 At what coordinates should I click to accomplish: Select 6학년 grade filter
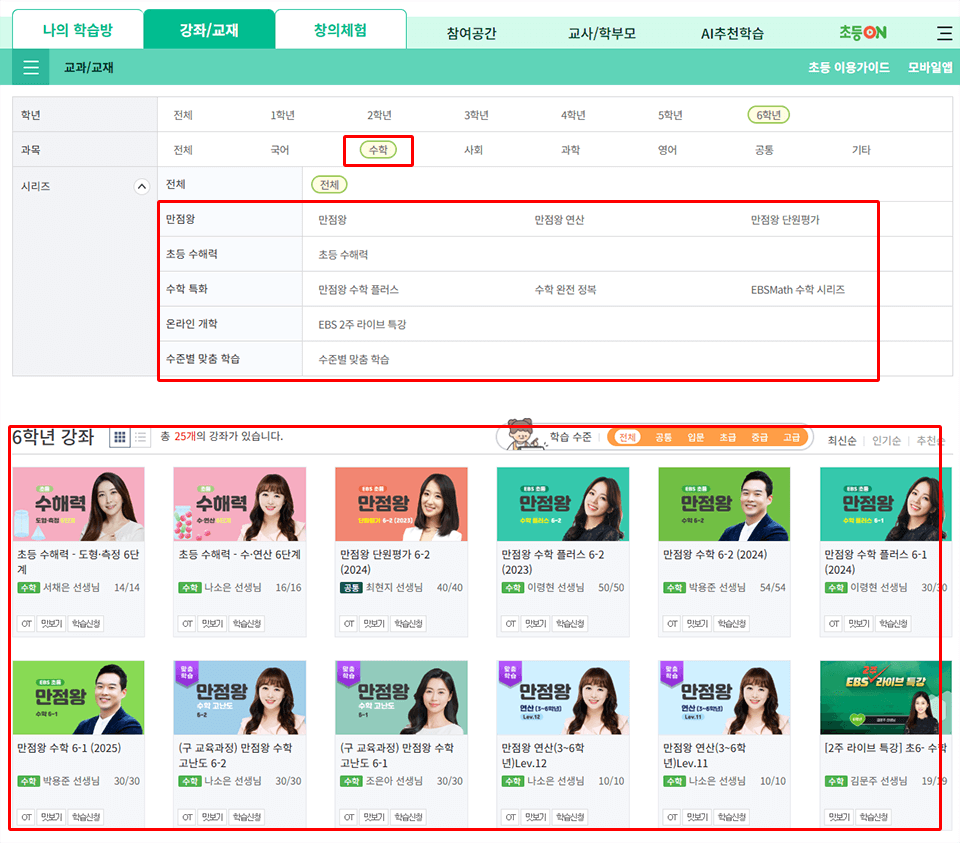click(x=768, y=115)
